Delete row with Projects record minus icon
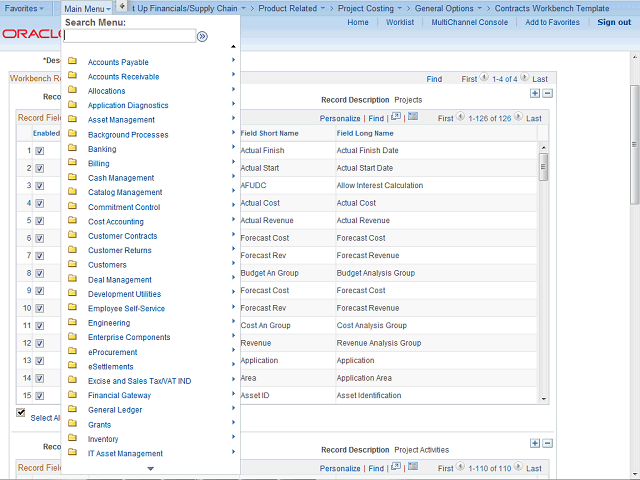 point(548,93)
